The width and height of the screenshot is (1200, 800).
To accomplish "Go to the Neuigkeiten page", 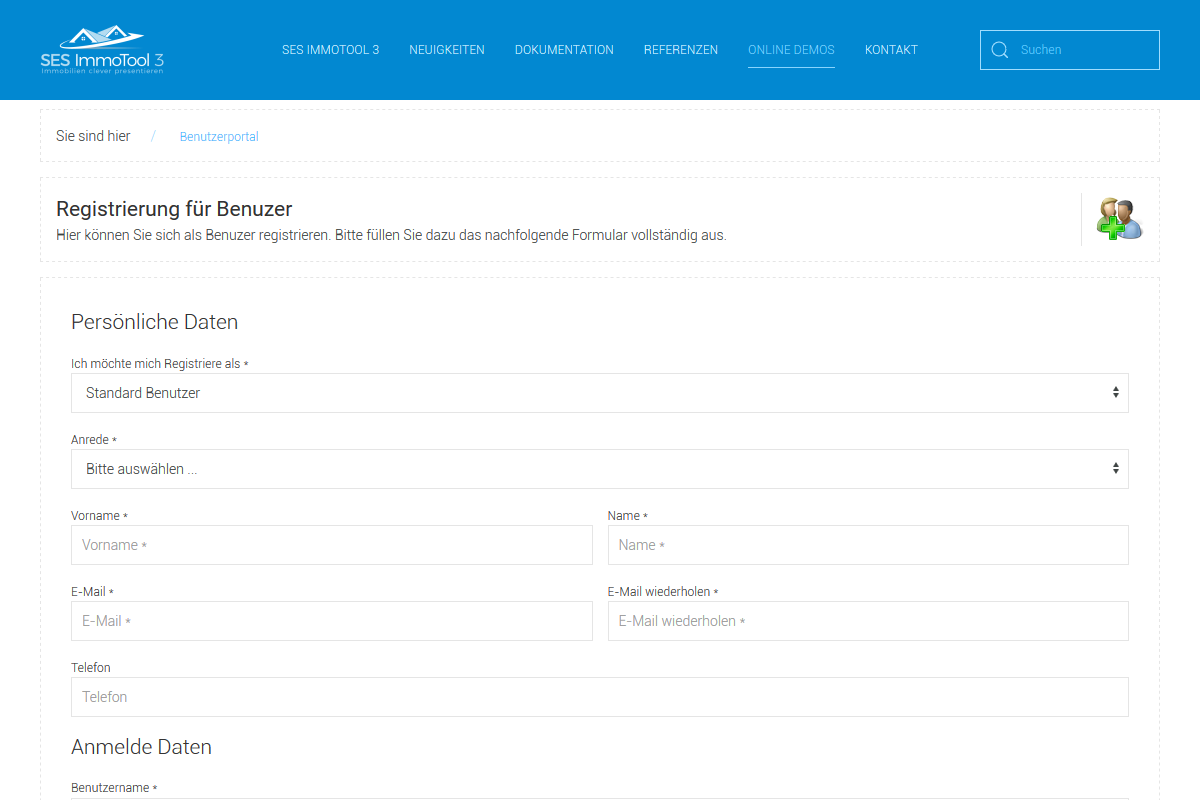I will coord(447,50).
